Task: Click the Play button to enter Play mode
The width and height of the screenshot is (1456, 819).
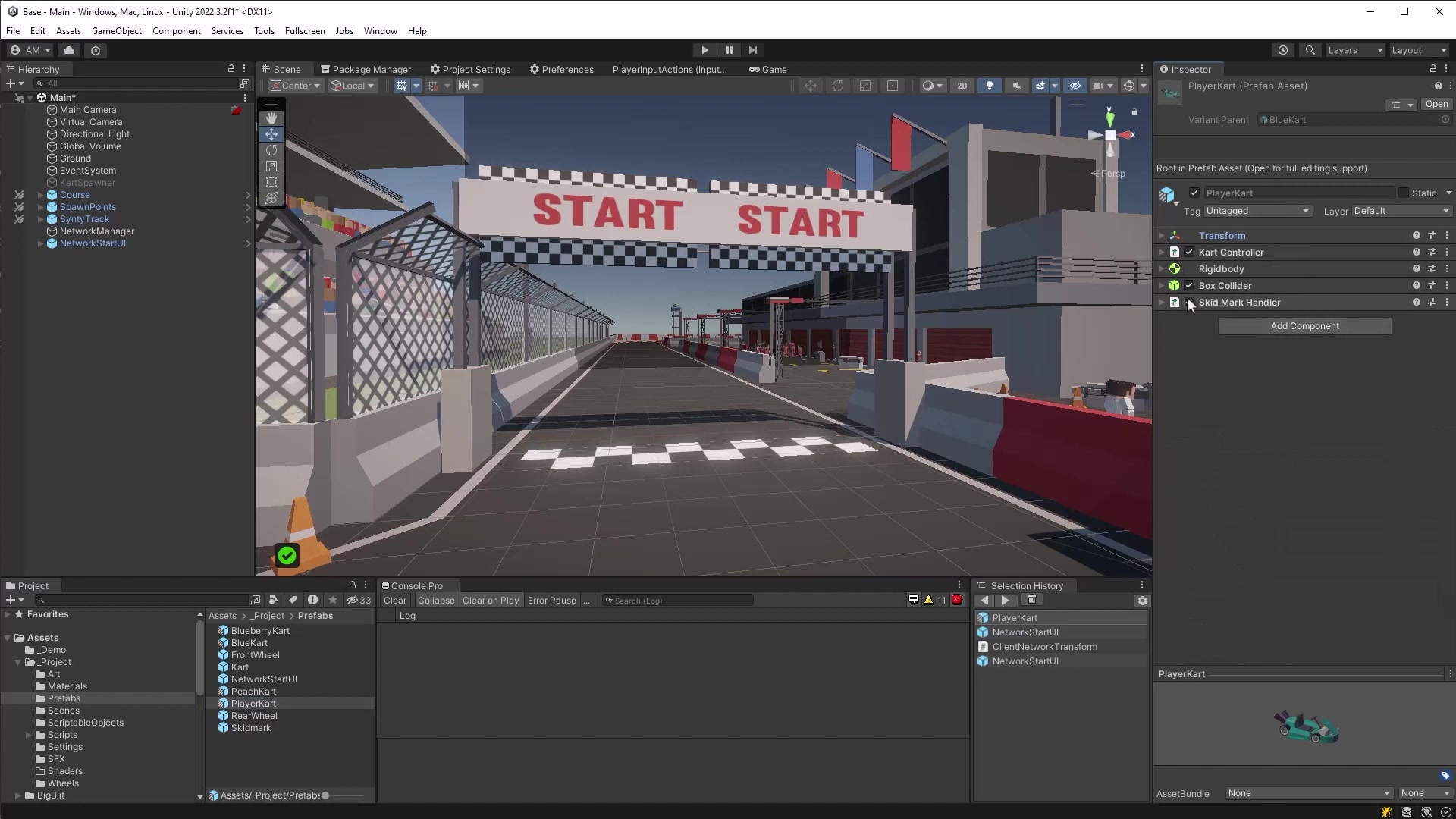Action: (704, 50)
